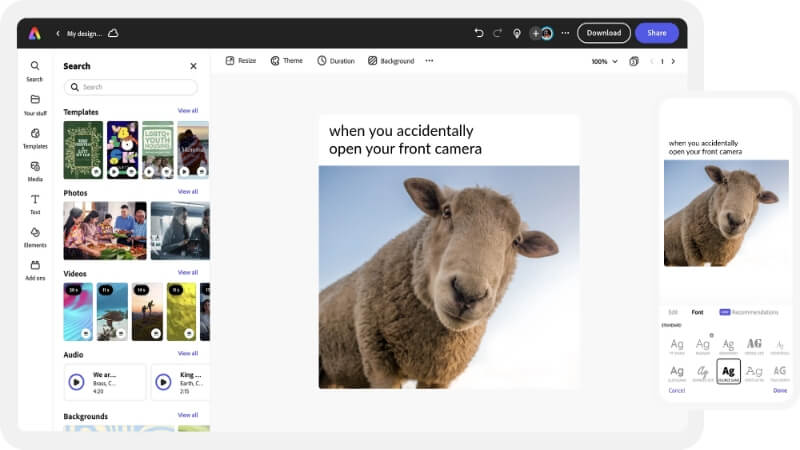The image size is (800, 450).
Task: Go to the previous page arrow
Action: pyautogui.click(x=652, y=61)
